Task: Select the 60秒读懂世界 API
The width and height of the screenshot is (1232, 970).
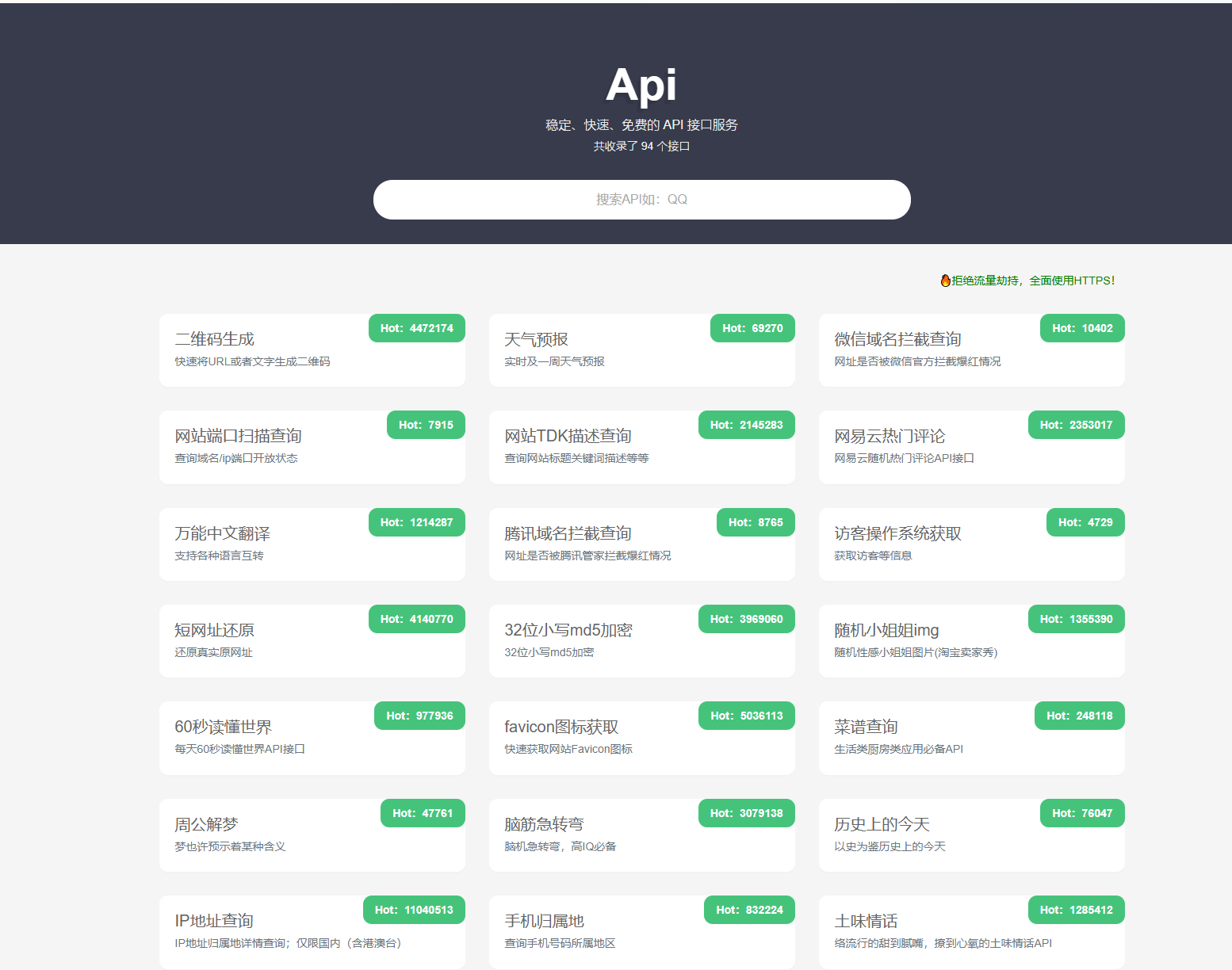Action: pyautogui.click(x=312, y=738)
